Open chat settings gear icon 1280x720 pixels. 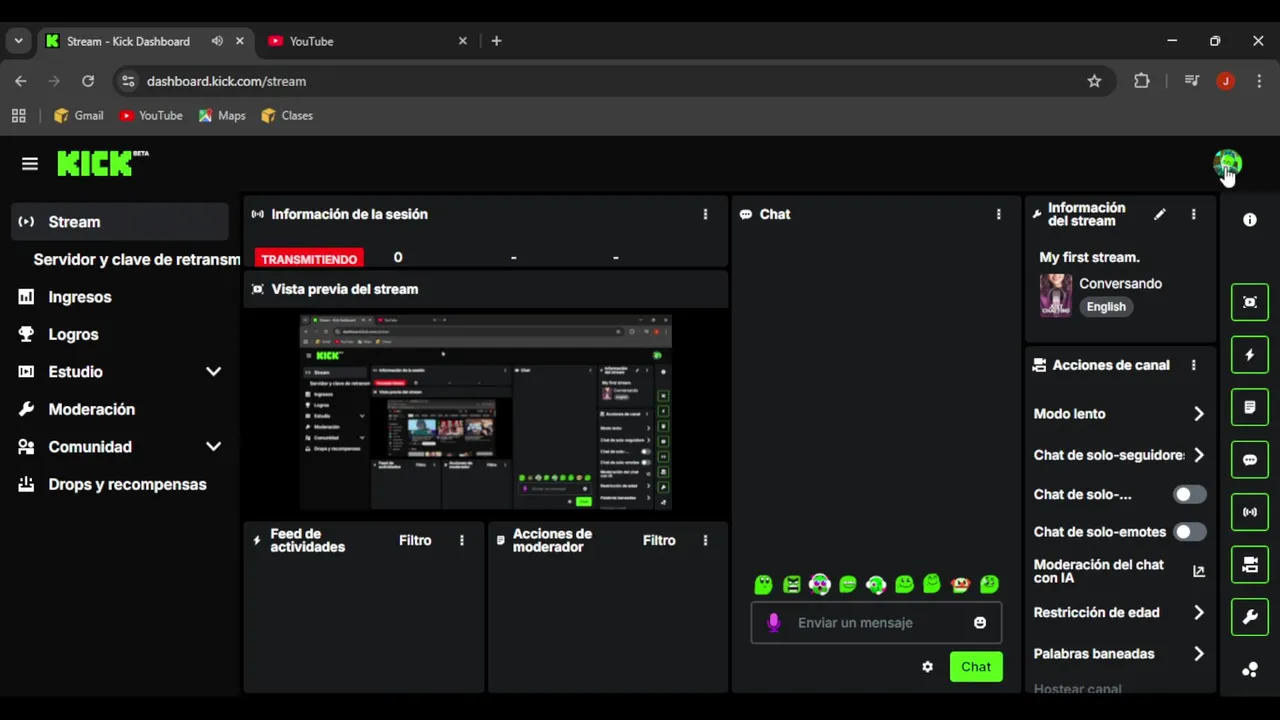(927, 667)
